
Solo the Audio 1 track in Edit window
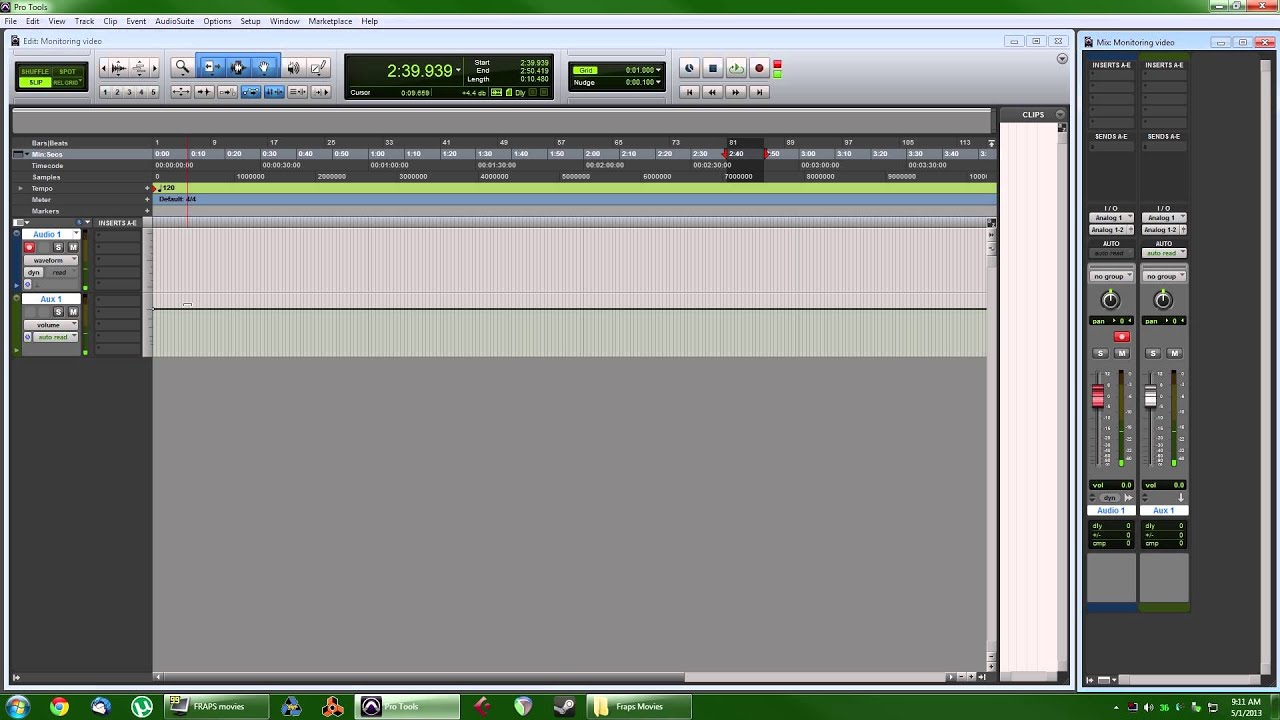[58, 247]
